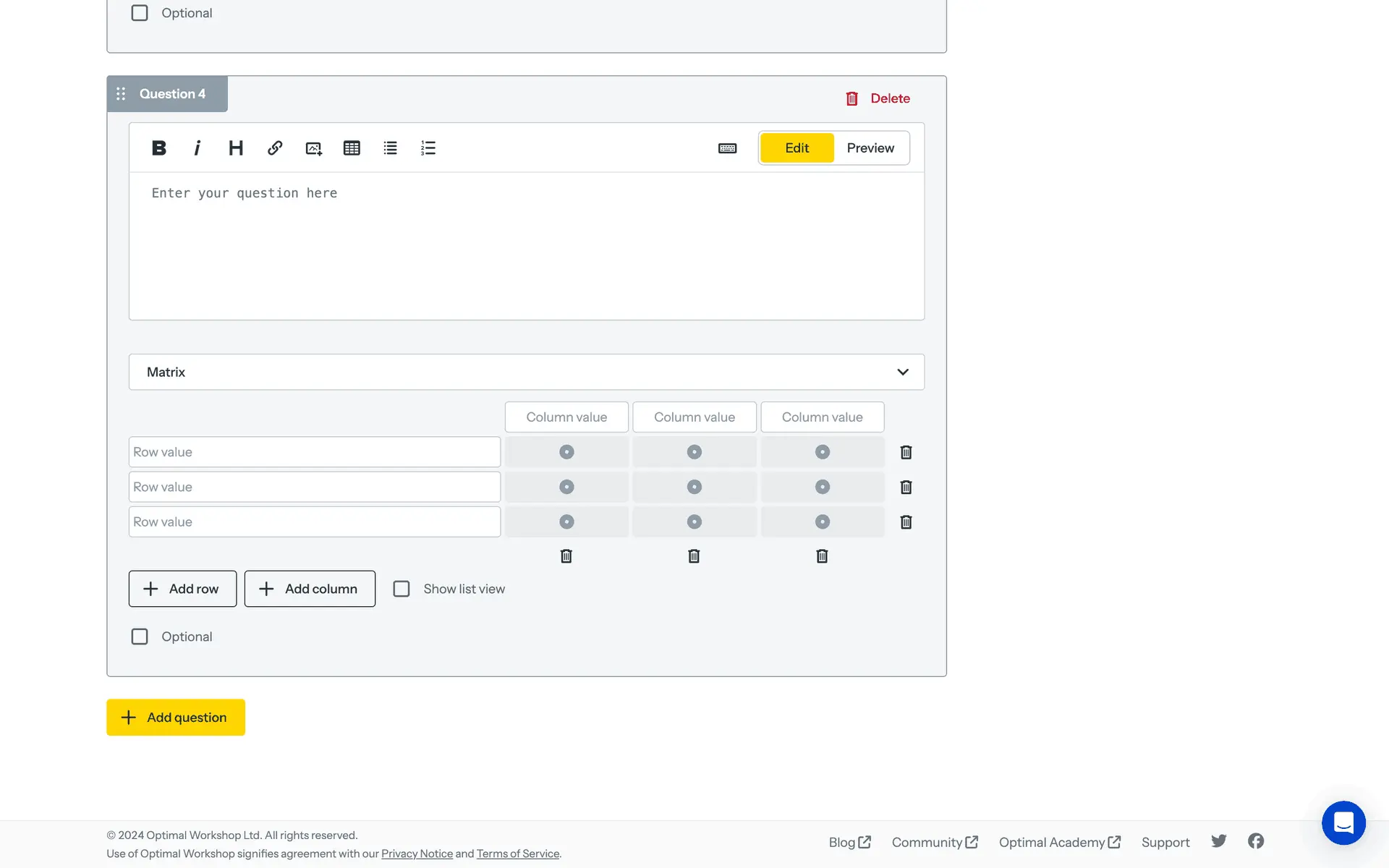1389x868 pixels.
Task: Insert a heading with the H icon
Action: click(236, 148)
